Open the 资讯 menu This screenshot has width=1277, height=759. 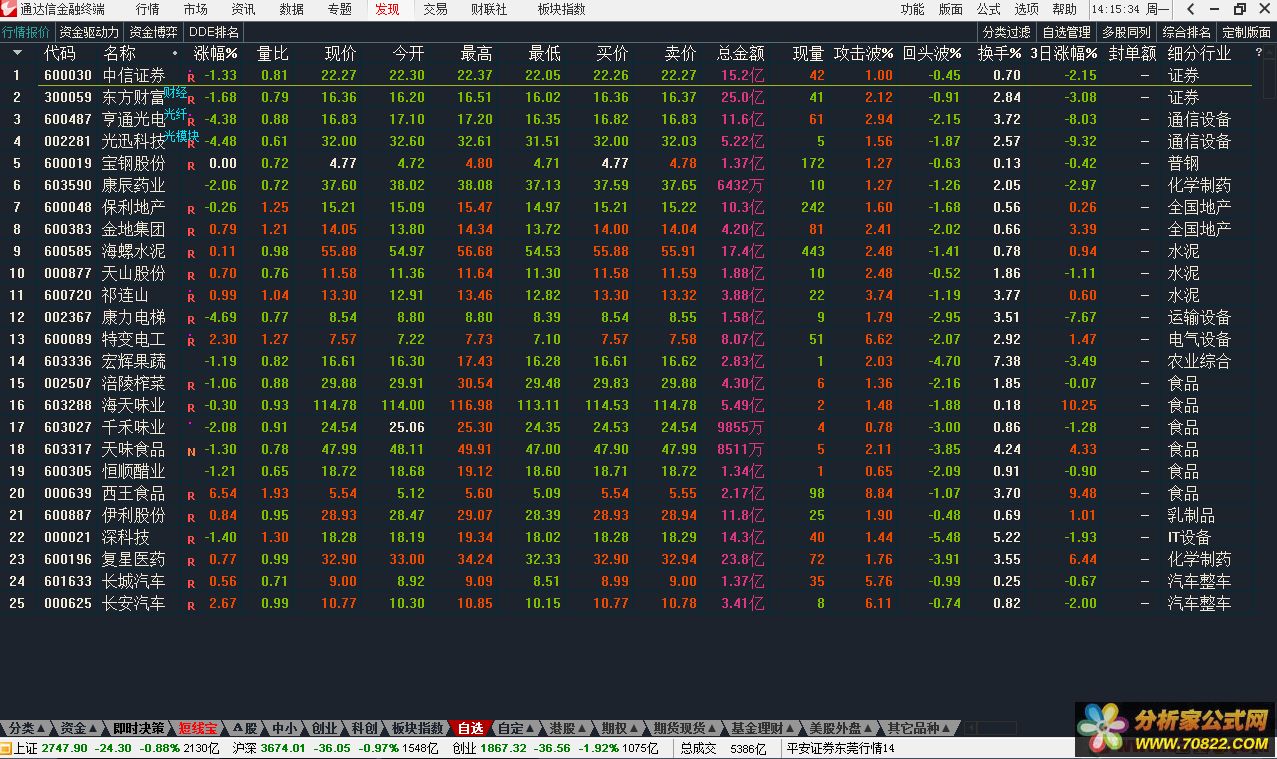pyautogui.click(x=243, y=9)
